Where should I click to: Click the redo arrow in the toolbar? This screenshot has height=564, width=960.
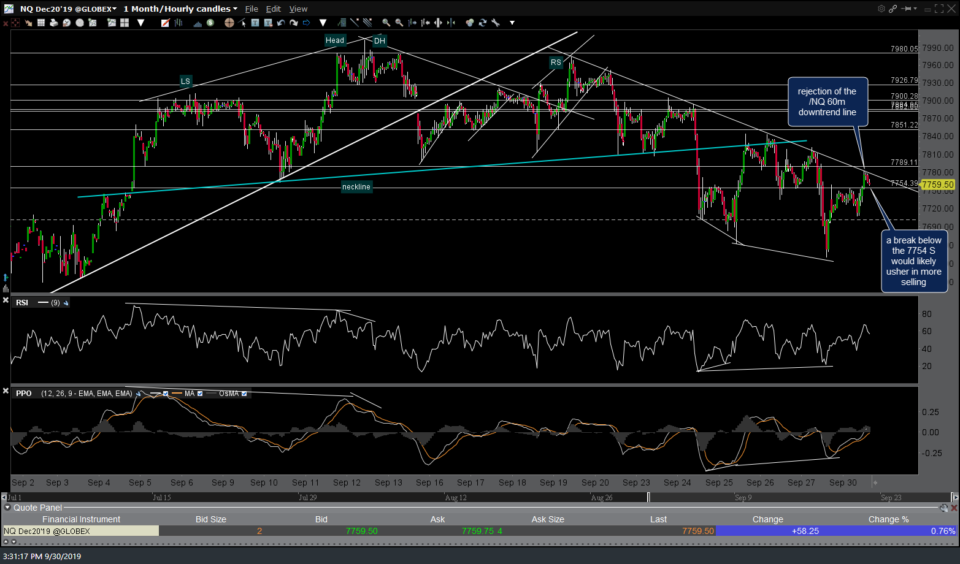(x=293, y=23)
